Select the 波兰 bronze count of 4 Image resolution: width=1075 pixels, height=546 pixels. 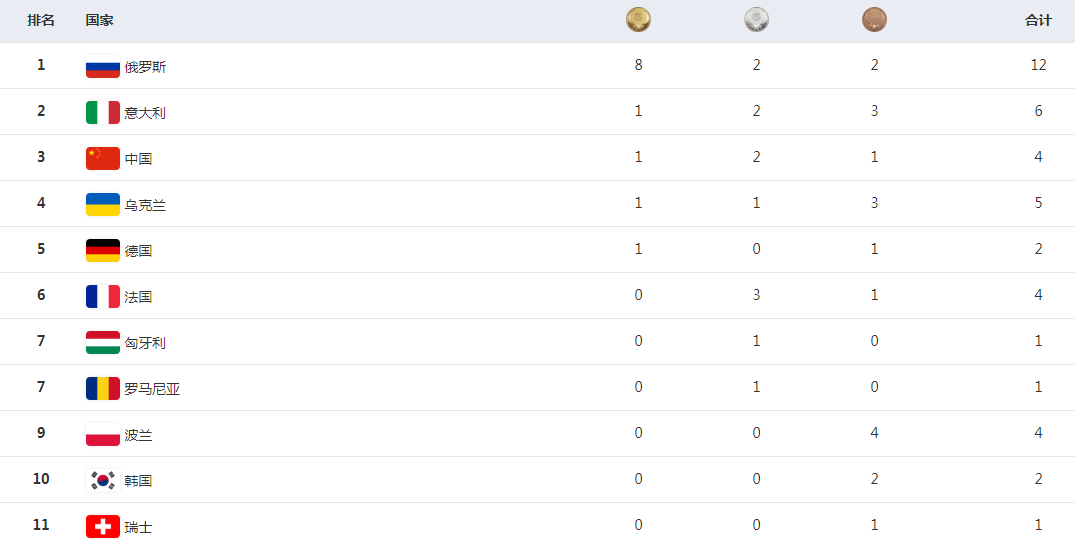click(x=874, y=433)
